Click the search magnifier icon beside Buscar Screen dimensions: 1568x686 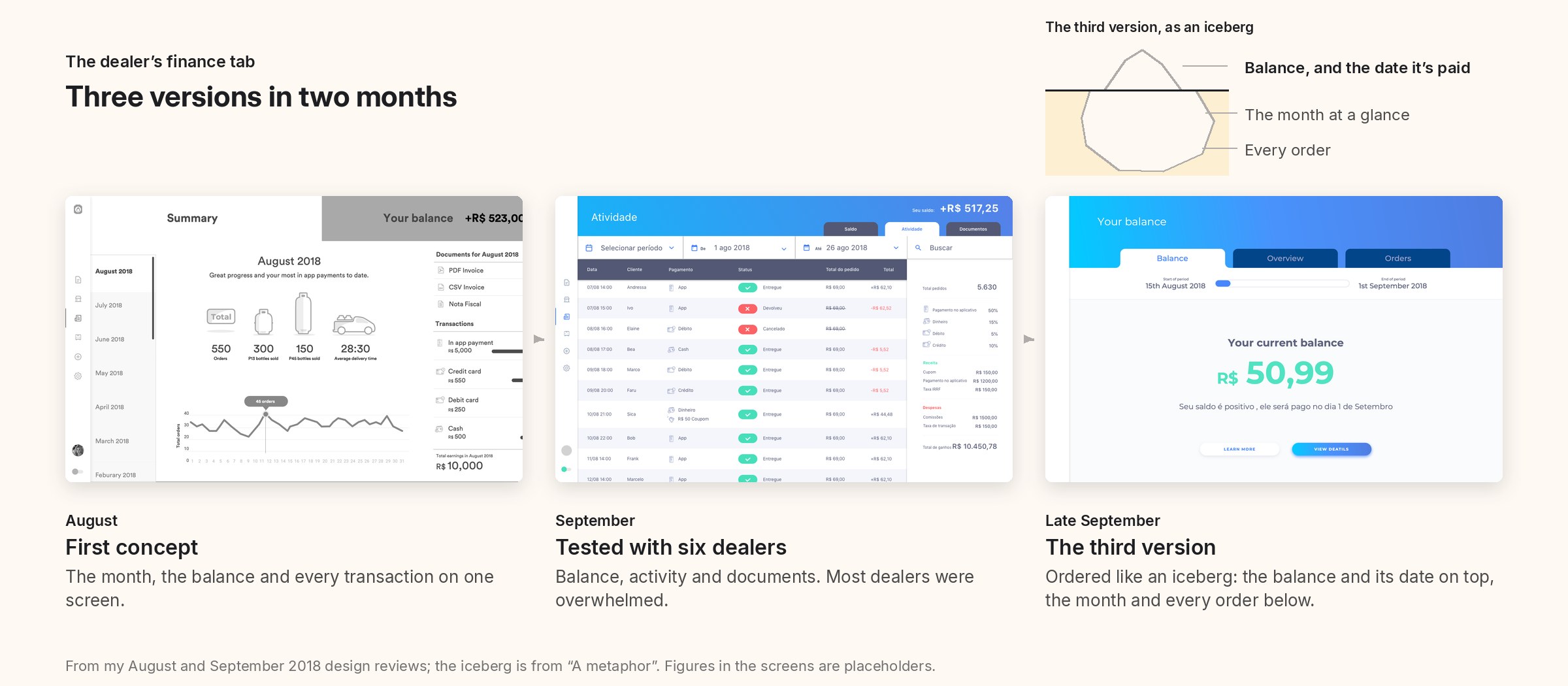tap(918, 248)
